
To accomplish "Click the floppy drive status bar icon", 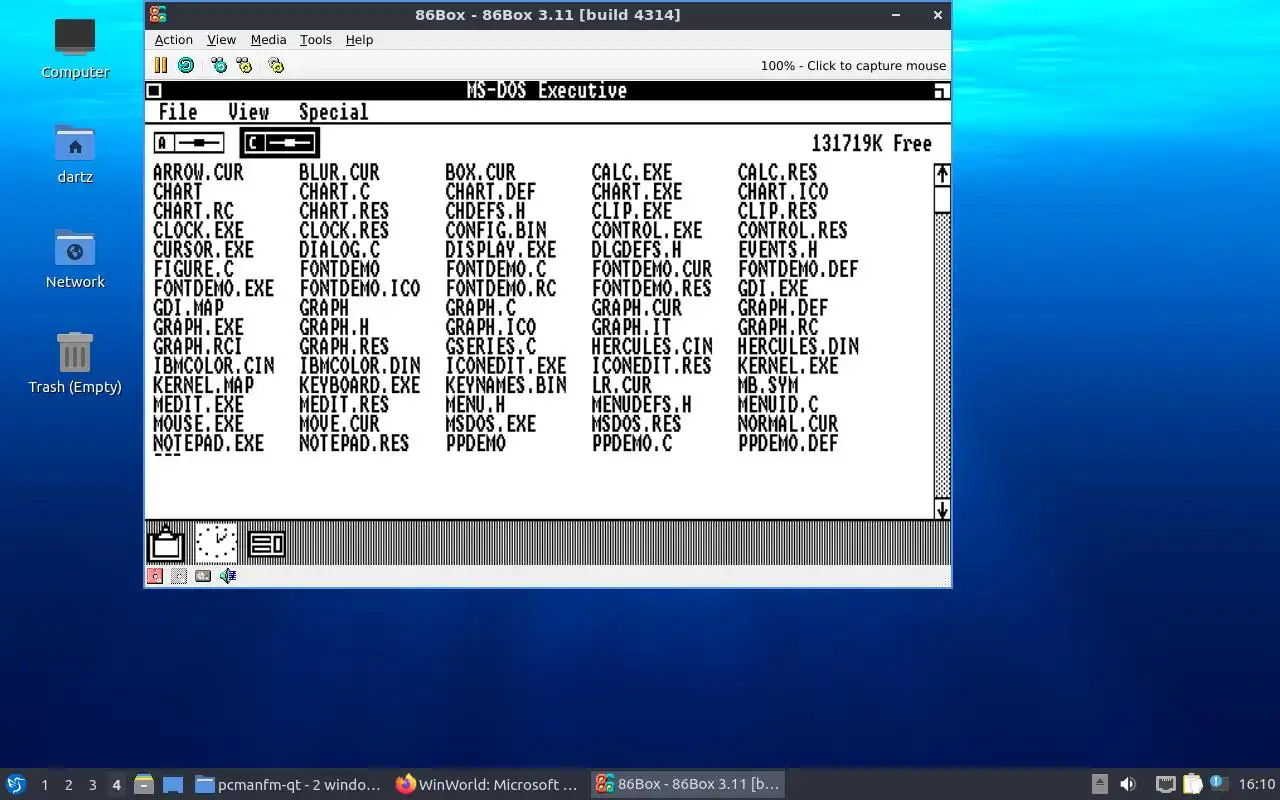I will tap(155, 576).
